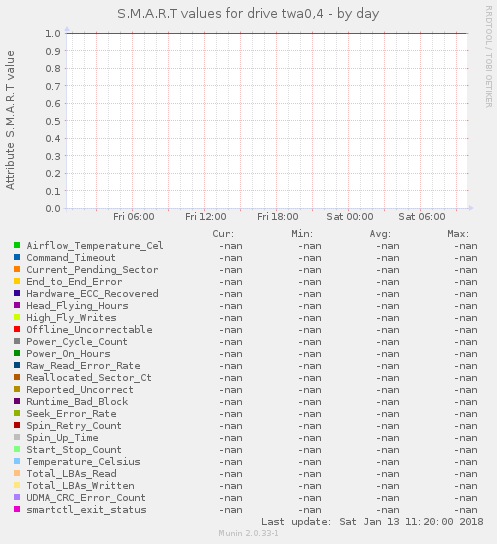497x544 pixels.
Task: Click the 0.5 y-axis tick label
Action: pyautogui.click(x=53, y=121)
